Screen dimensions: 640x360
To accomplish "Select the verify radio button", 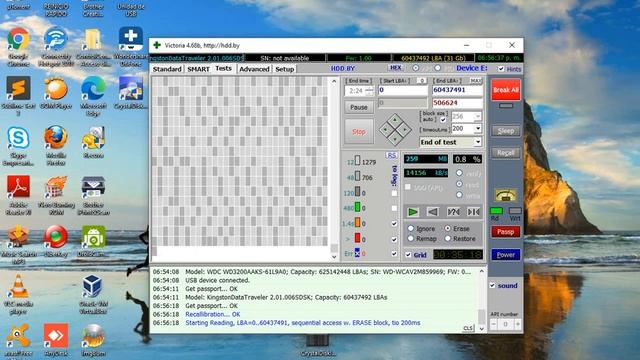I will [x=459, y=173].
